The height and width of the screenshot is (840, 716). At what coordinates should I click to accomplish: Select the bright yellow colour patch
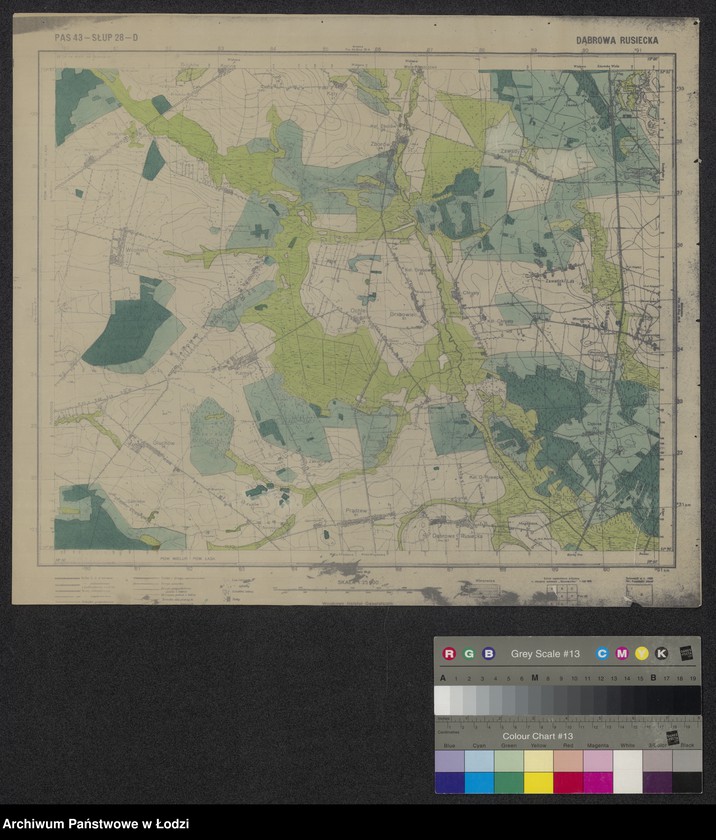point(539,782)
